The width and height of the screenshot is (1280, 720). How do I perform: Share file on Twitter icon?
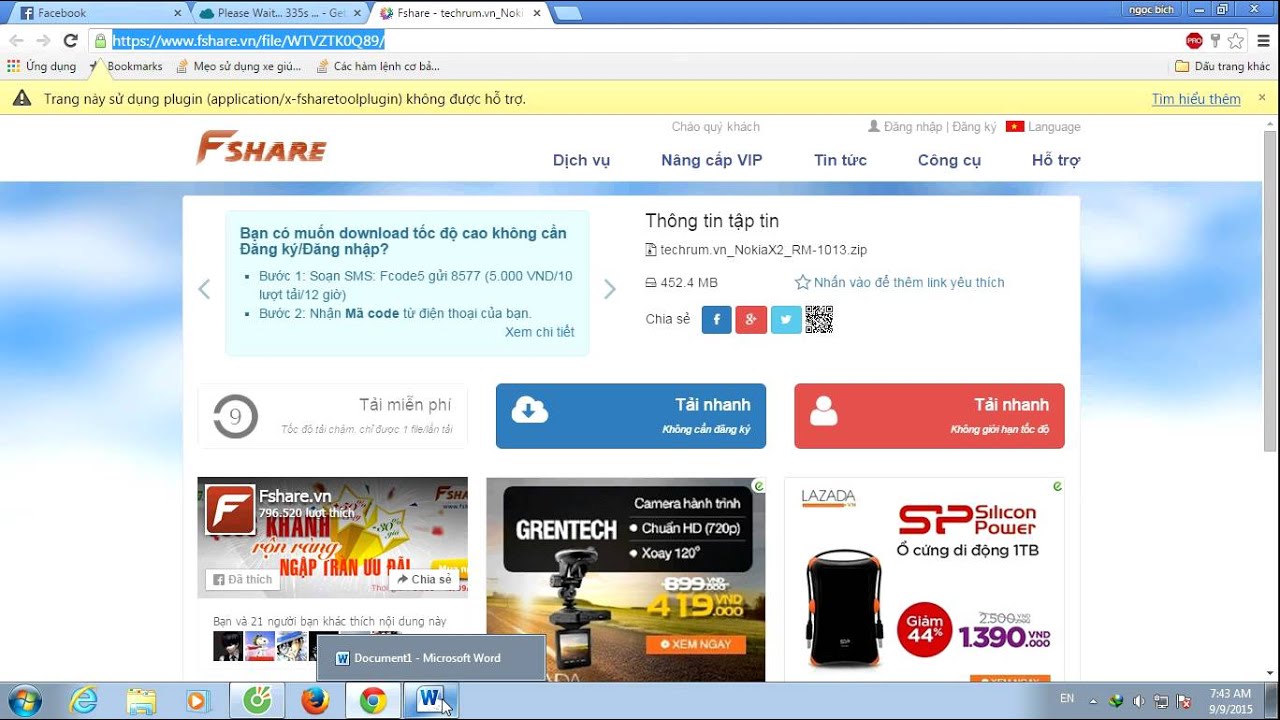coord(786,320)
